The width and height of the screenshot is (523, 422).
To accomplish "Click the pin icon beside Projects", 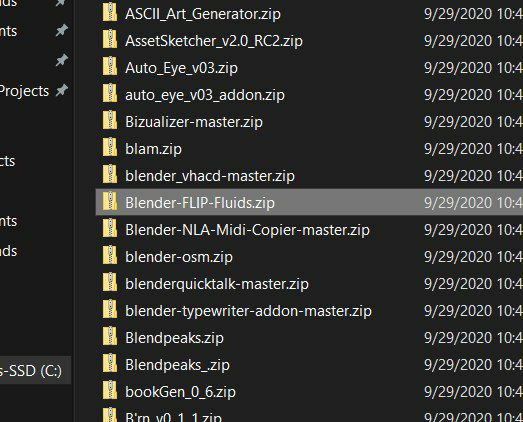I will tap(62, 90).
